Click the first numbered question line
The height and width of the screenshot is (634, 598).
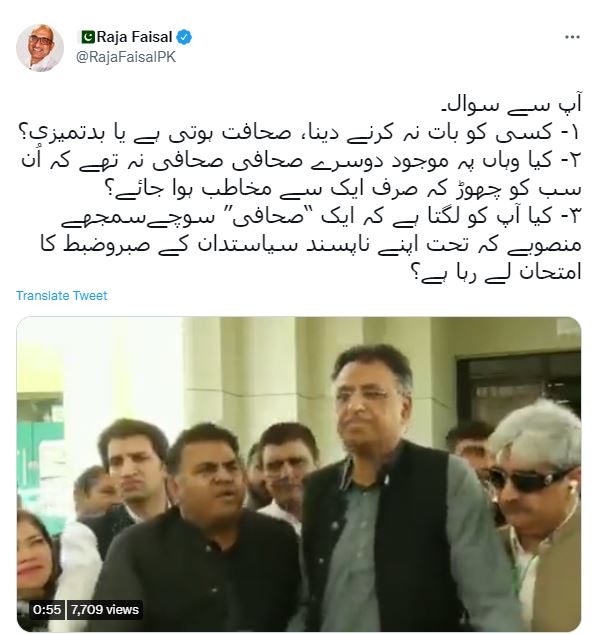pyautogui.click(x=300, y=133)
